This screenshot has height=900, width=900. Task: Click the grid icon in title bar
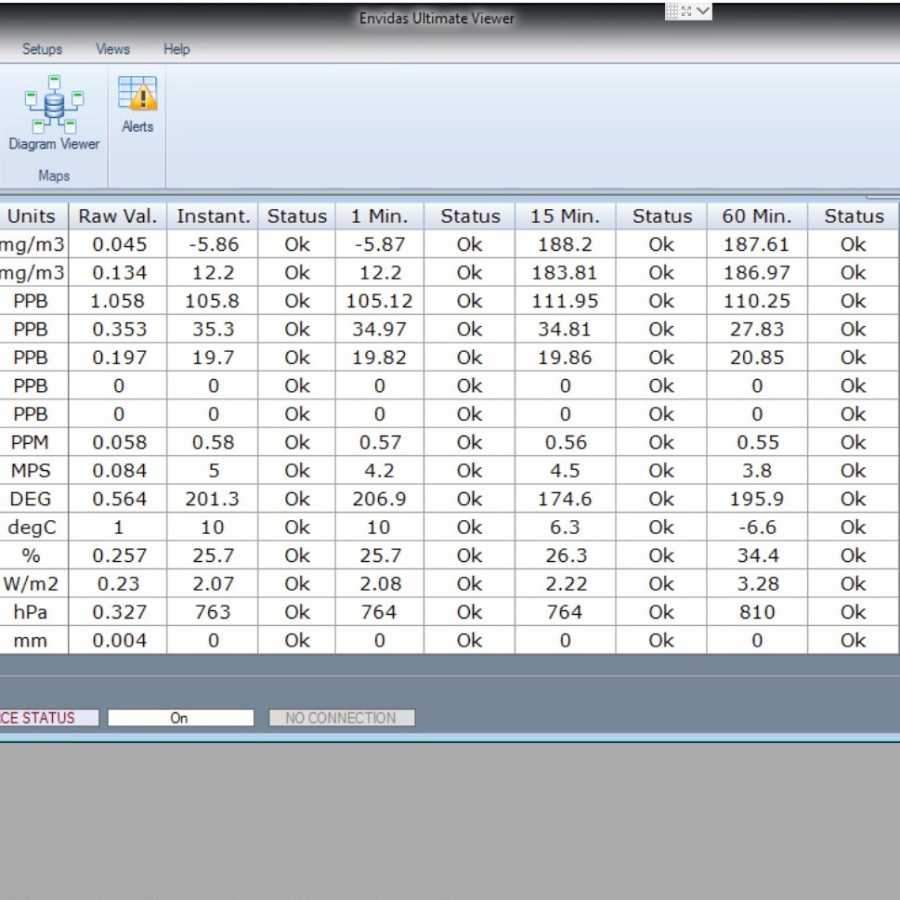672,11
